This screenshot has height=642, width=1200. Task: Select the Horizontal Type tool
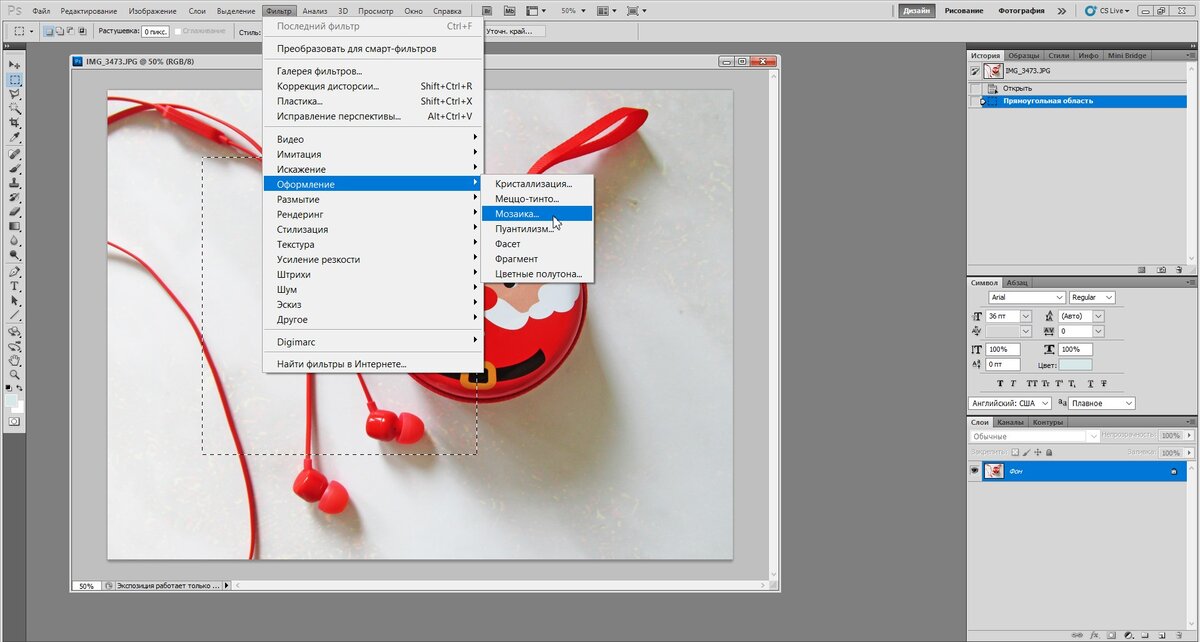coord(15,286)
